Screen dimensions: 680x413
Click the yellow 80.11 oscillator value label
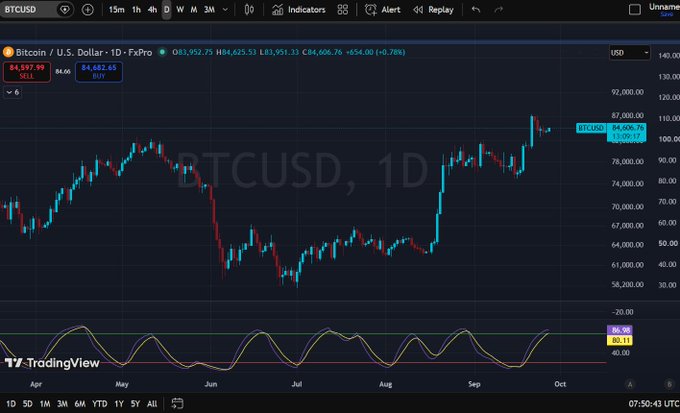(x=620, y=340)
